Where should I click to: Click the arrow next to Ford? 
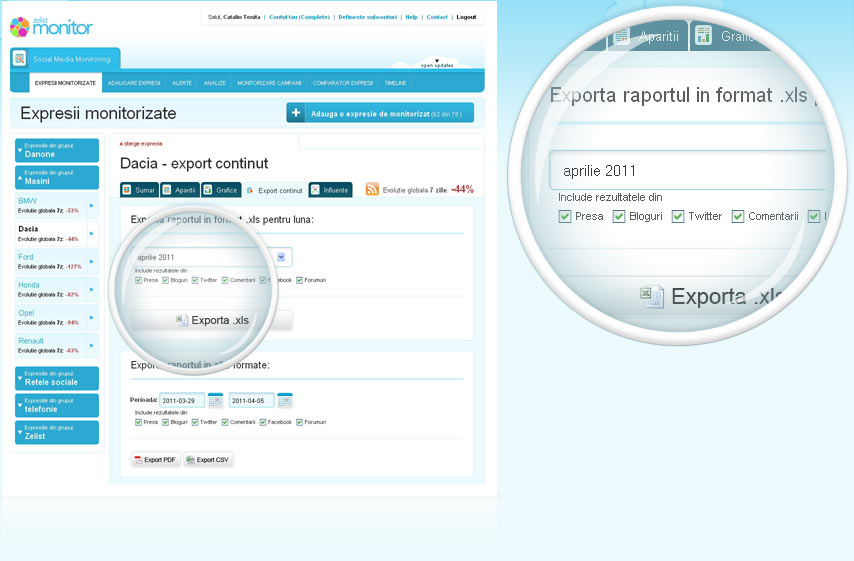coord(92,261)
